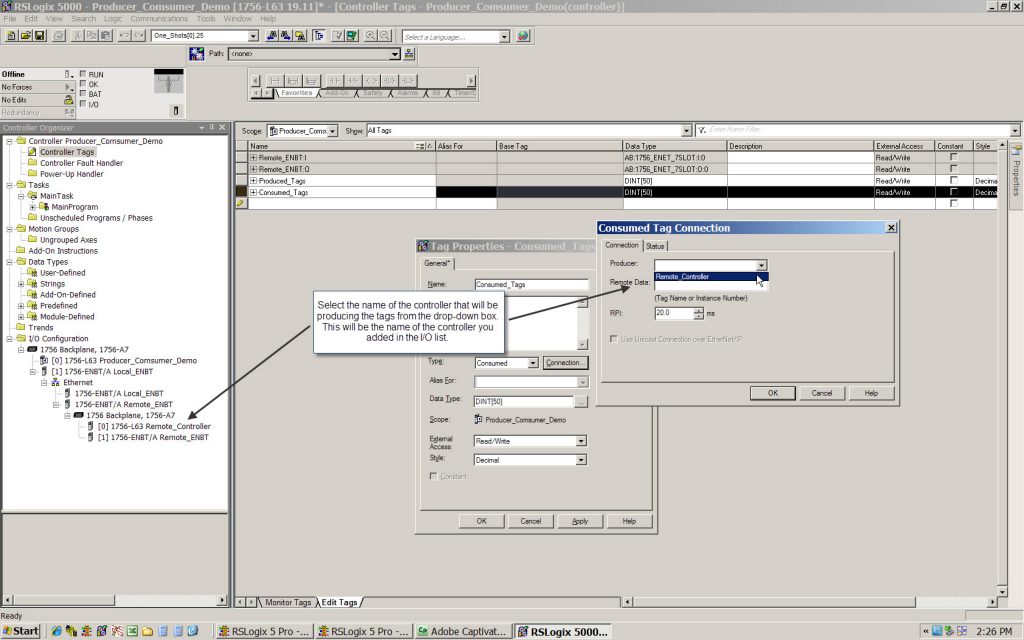Open the Select a Language drop-down
This screenshot has width=1024, height=640.
point(504,37)
